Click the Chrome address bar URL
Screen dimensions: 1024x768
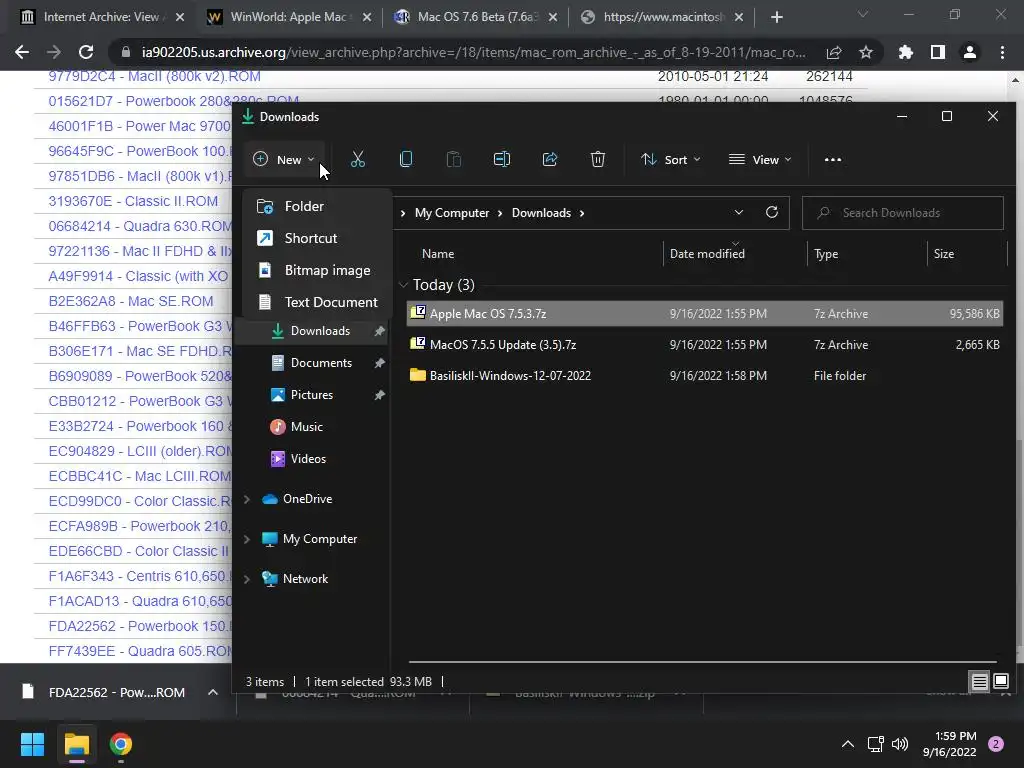pyautogui.click(x=473, y=52)
